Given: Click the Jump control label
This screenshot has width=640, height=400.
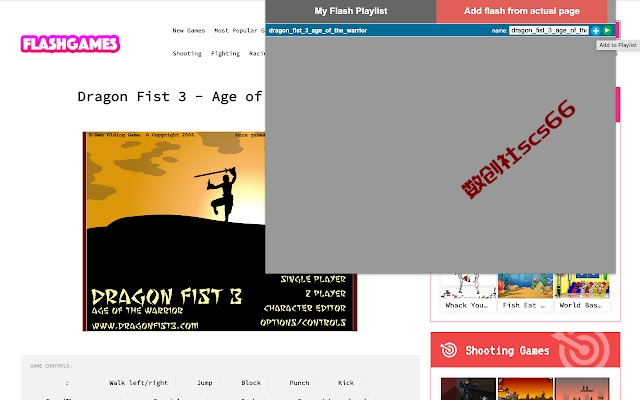Looking at the screenshot, I should pyautogui.click(x=204, y=383).
